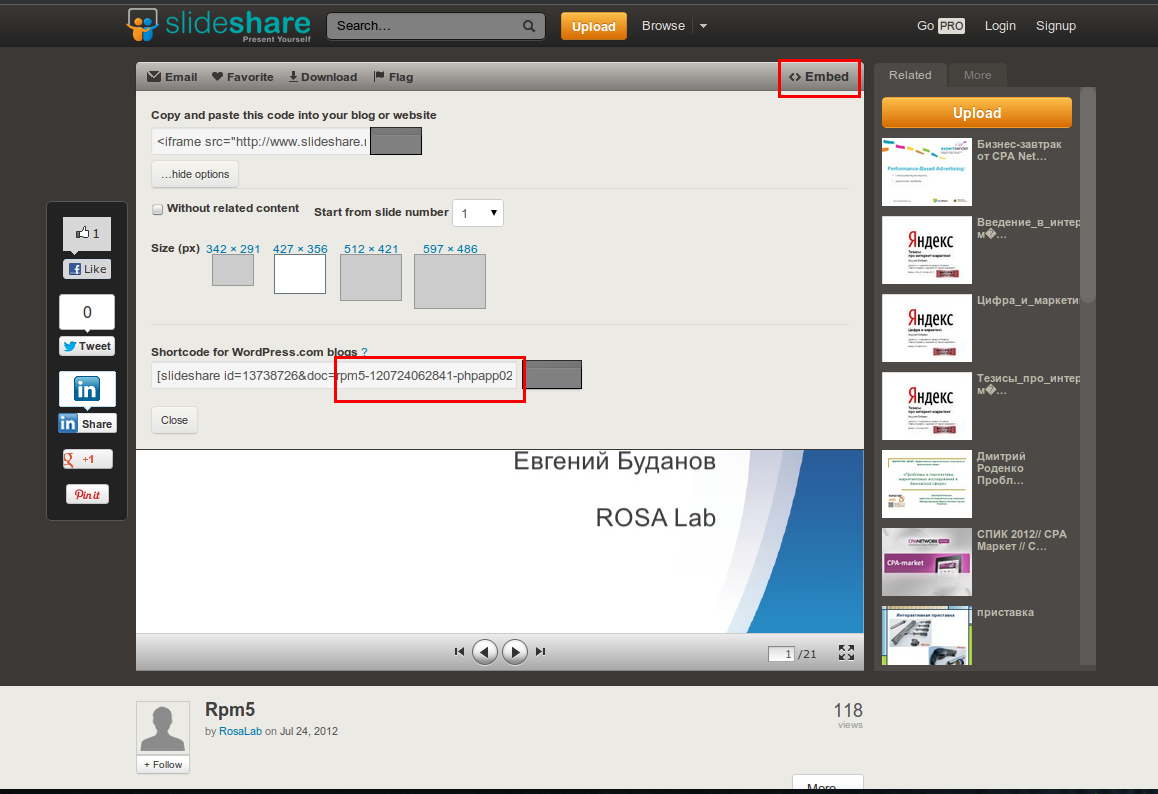Click the slide number field
This screenshot has height=794, width=1158.
coord(781,654)
